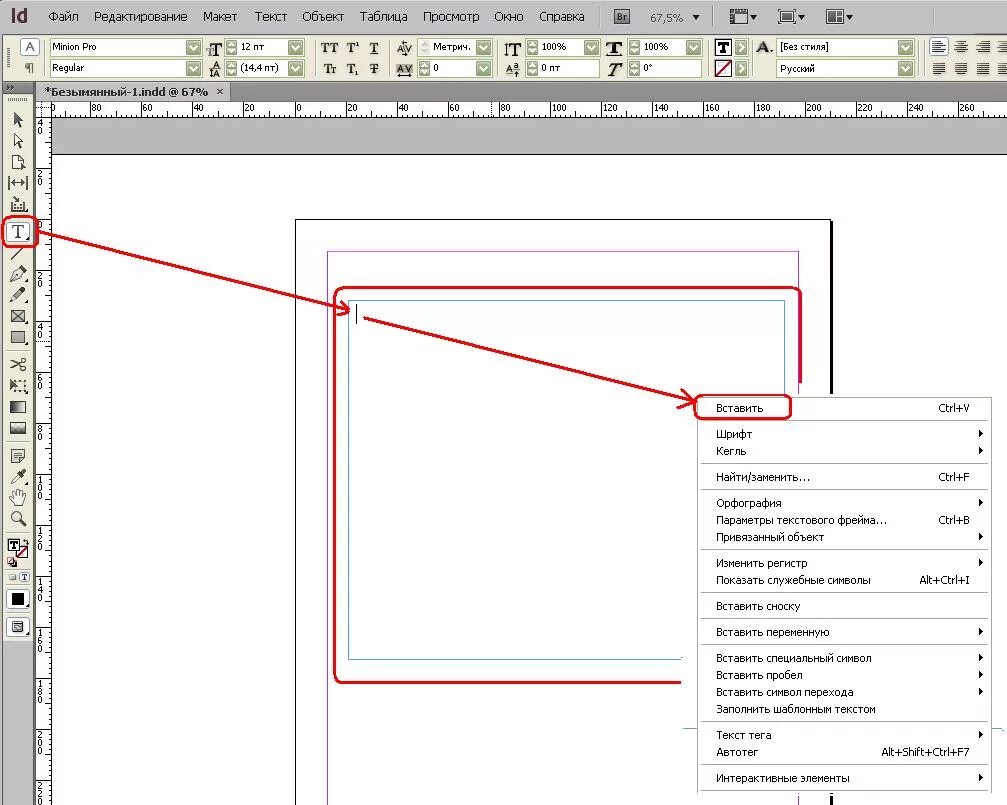The height and width of the screenshot is (805, 1007).
Task: Select the Line tool
Action: coord(18,254)
